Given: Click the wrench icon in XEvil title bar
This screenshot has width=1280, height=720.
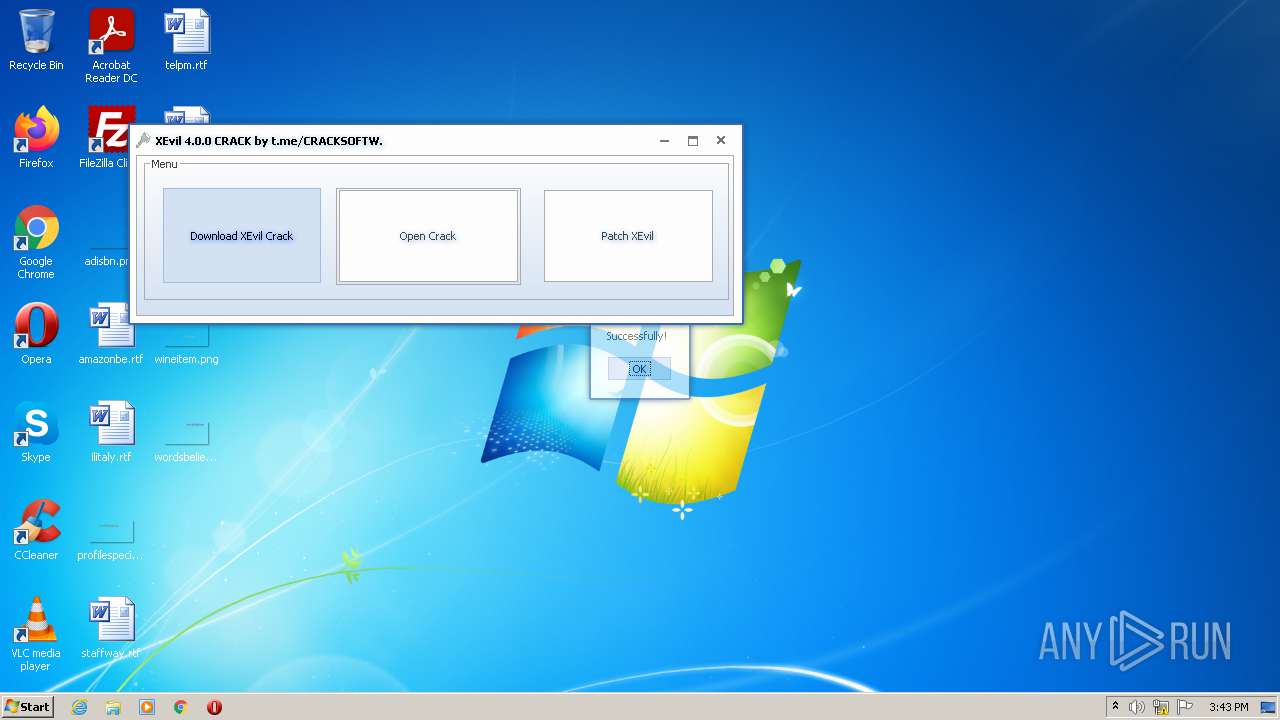Looking at the screenshot, I should pyautogui.click(x=144, y=141).
